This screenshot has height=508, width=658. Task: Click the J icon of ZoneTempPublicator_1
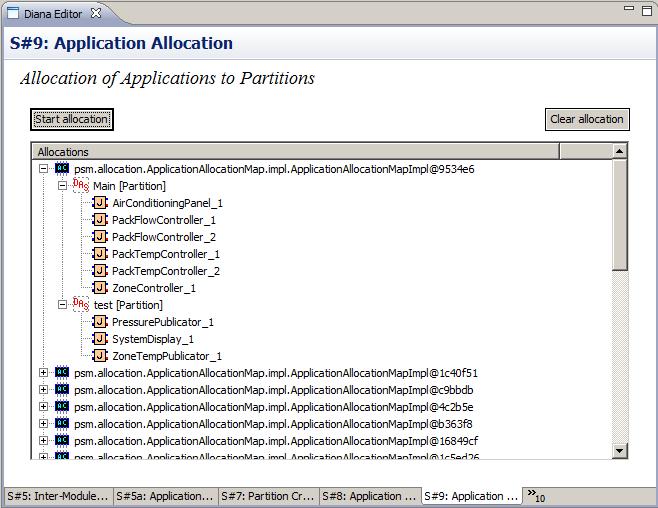(x=100, y=356)
